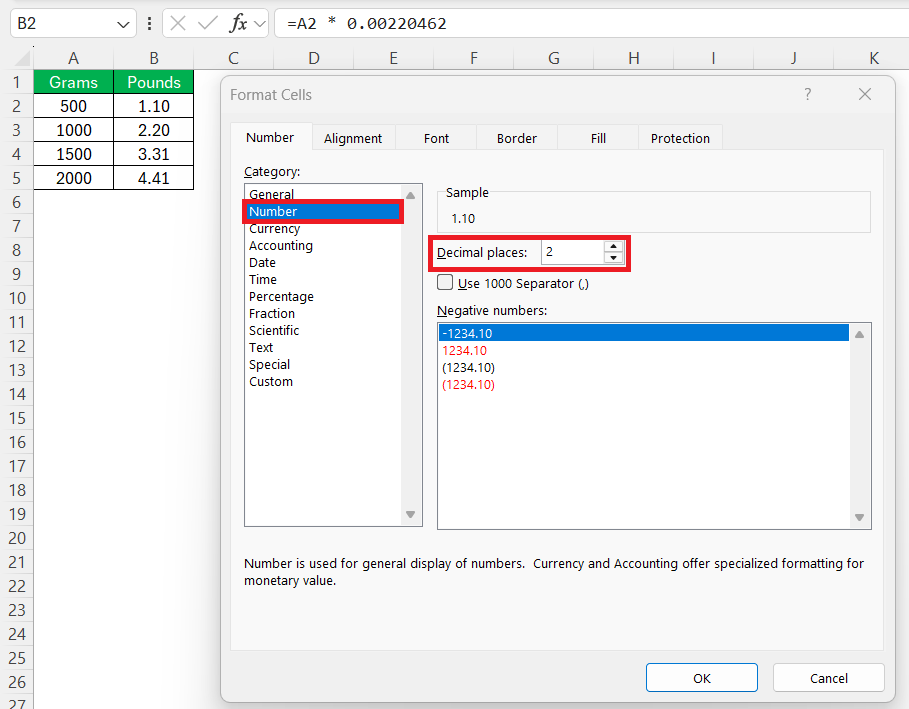Select Percentage category
Image resolution: width=909 pixels, height=709 pixels.
click(323, 296)
